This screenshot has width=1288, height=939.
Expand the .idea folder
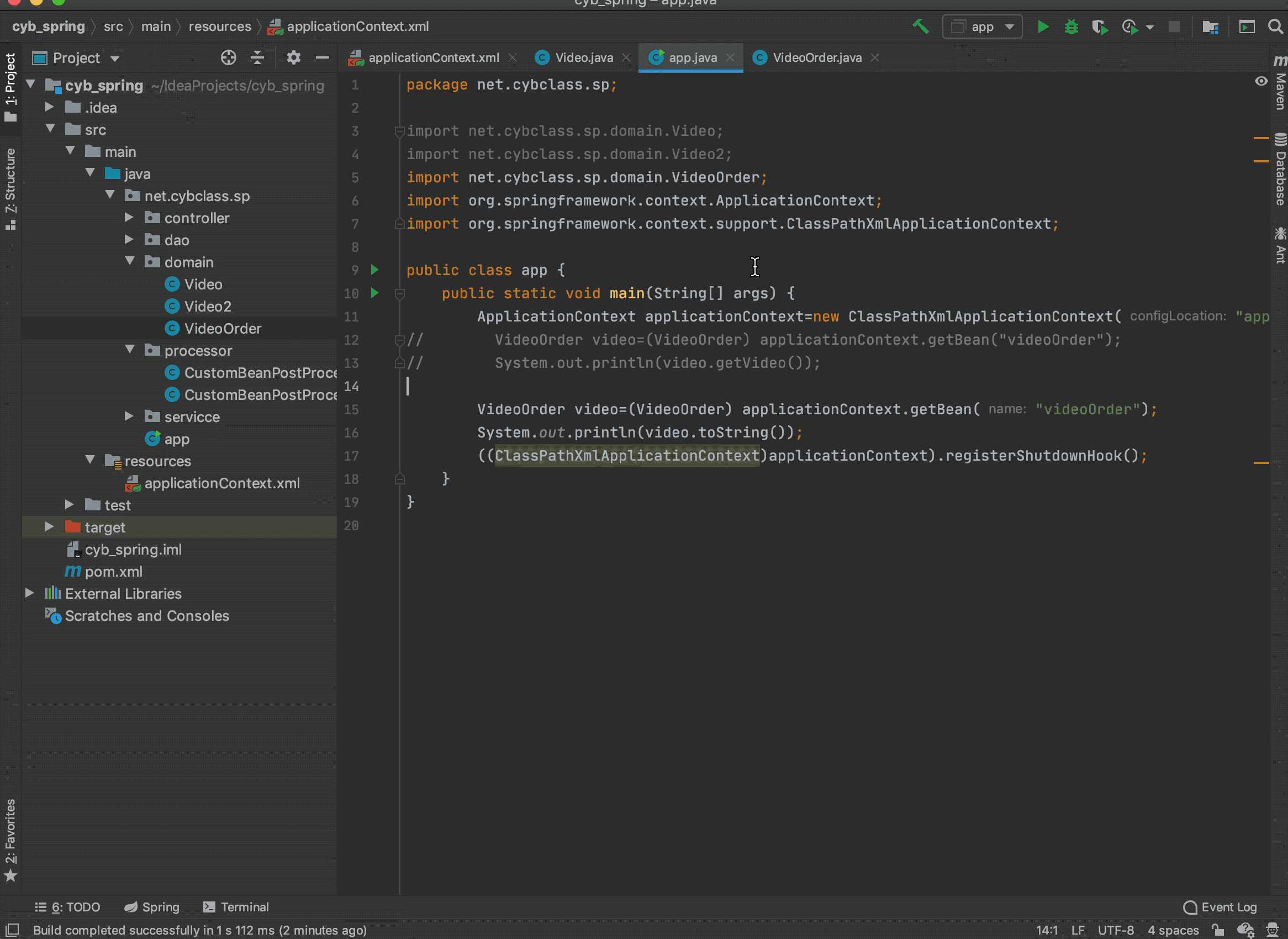[50, 107]
